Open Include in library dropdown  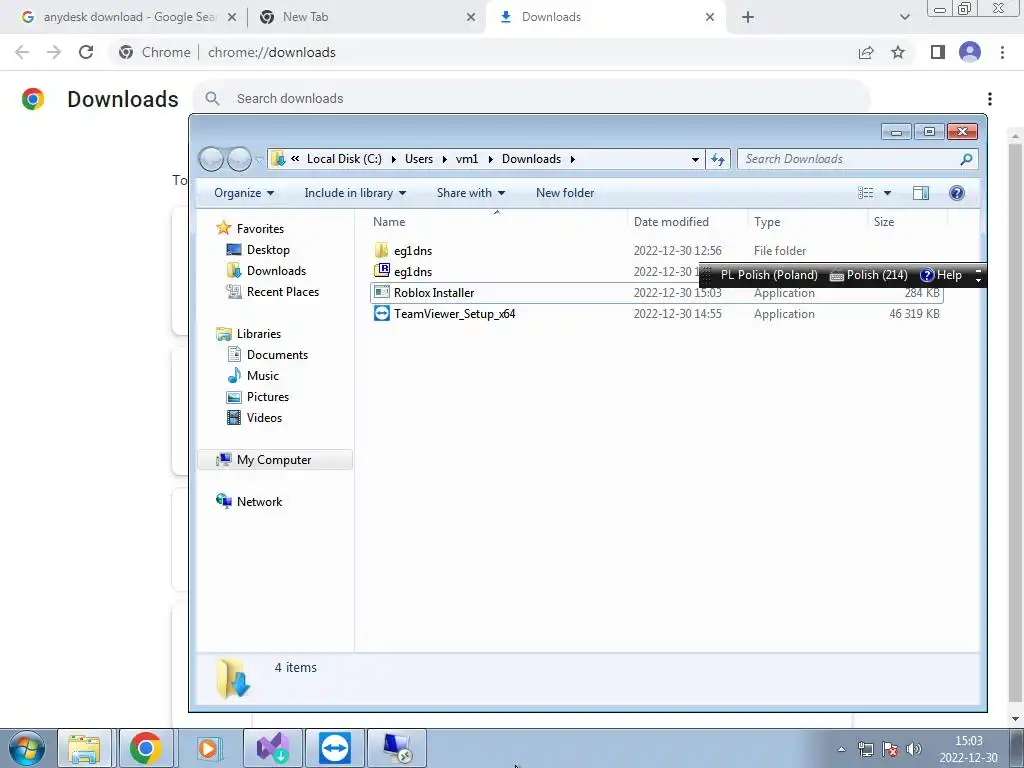point(355,193)
